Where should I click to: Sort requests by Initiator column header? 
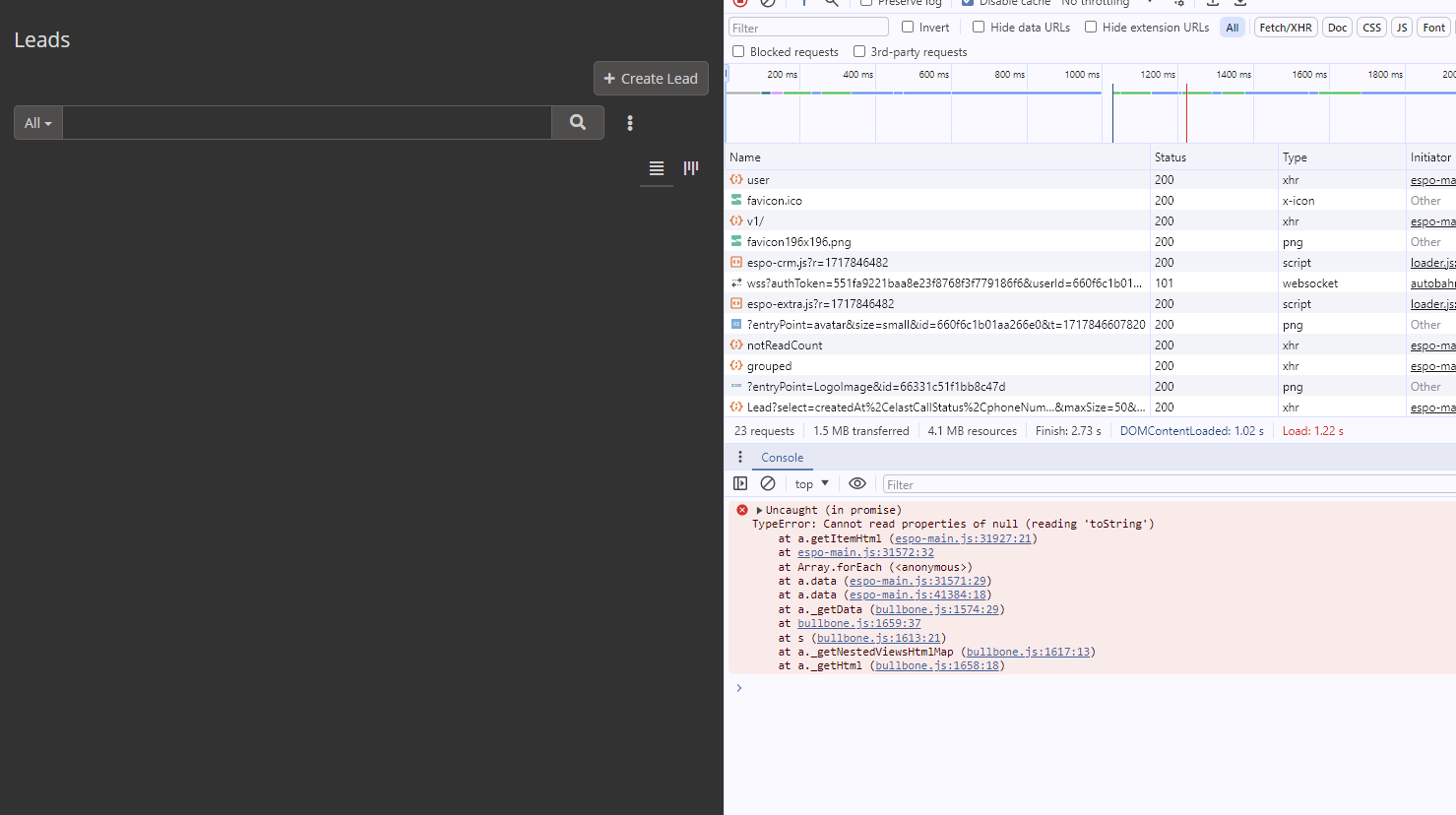coord(1431,157)
